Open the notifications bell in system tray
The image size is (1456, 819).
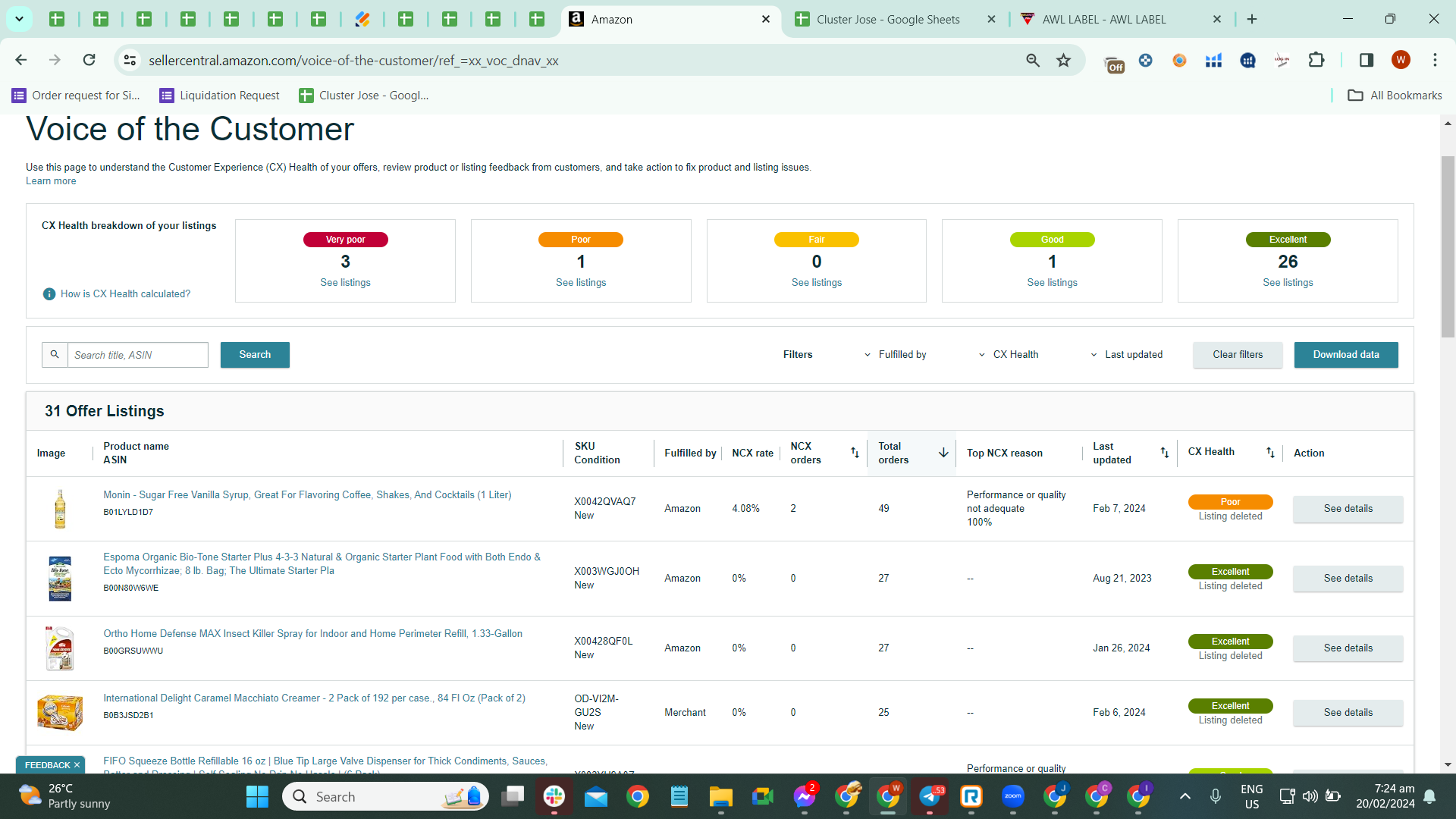(1429, 796)
